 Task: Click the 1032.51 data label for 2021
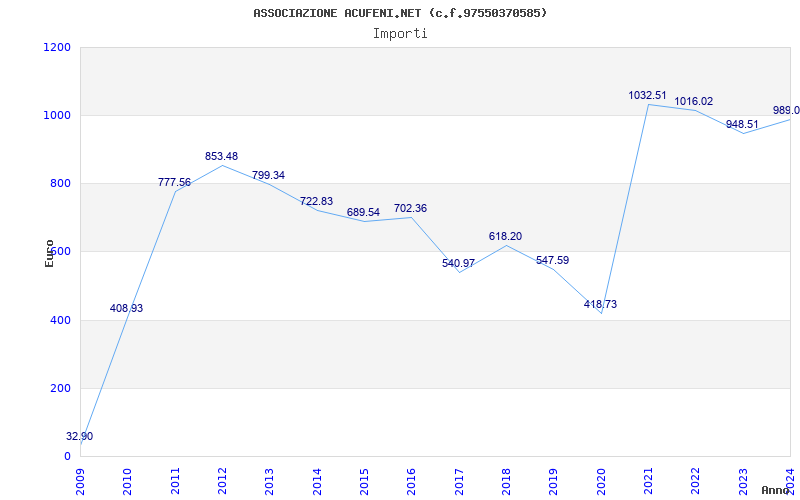[647, 95]
